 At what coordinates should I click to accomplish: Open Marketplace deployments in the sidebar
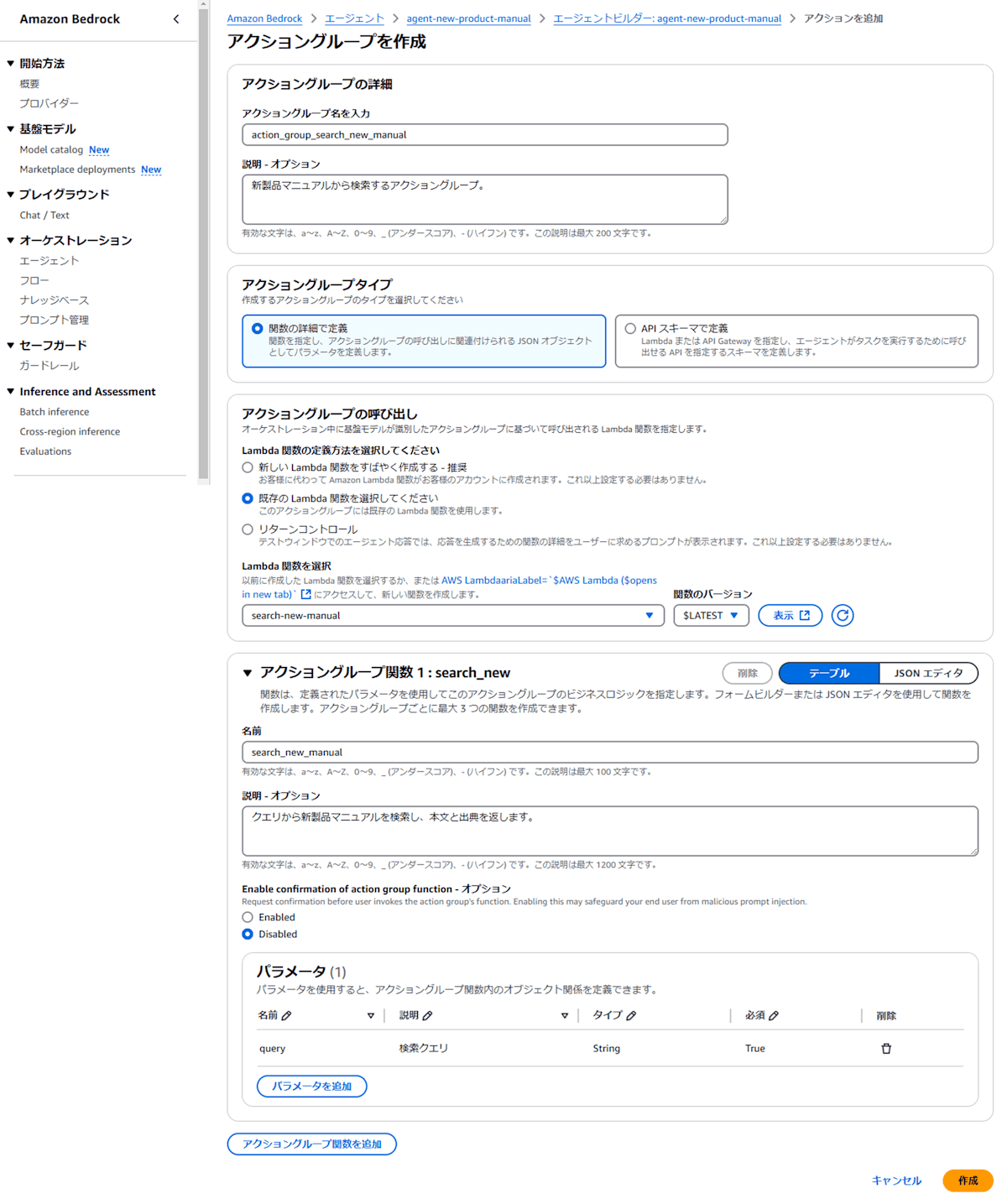77,169
